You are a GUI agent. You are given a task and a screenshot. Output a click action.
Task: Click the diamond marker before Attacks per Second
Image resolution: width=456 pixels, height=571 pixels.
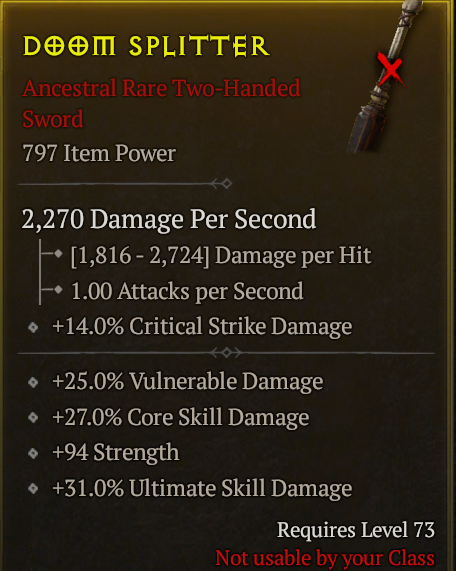click(x=58, y=290)
